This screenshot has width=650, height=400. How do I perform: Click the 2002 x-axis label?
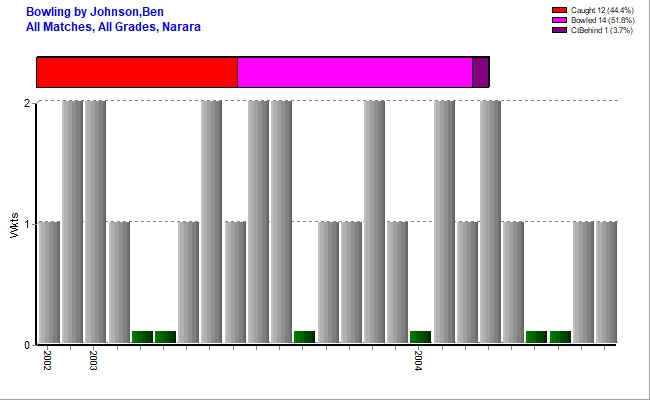coord(47,360)
